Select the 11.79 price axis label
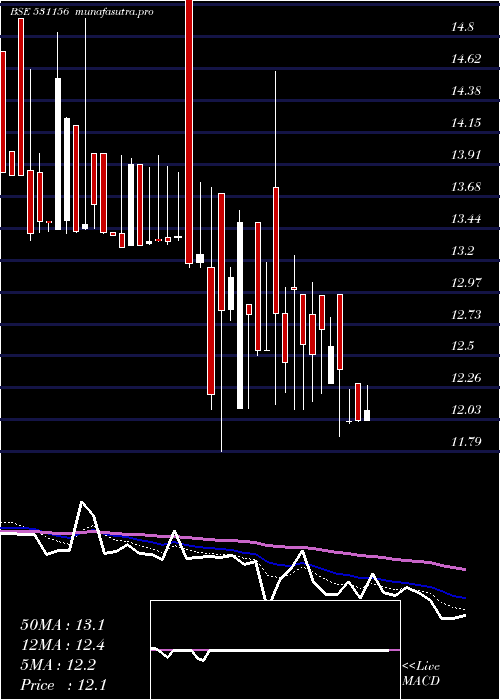Viewport: 500px width, 700px height. [466, 442]
